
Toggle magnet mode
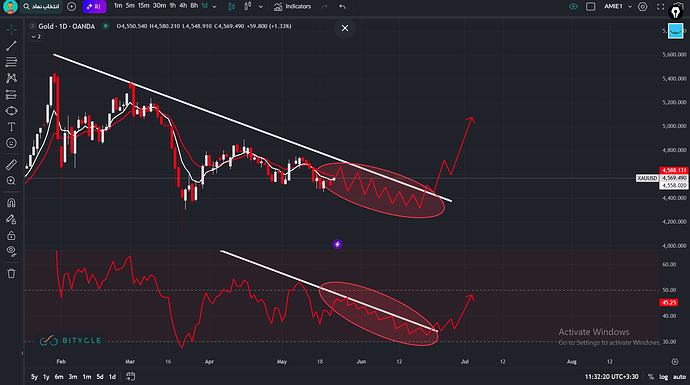tap(11, 203)
